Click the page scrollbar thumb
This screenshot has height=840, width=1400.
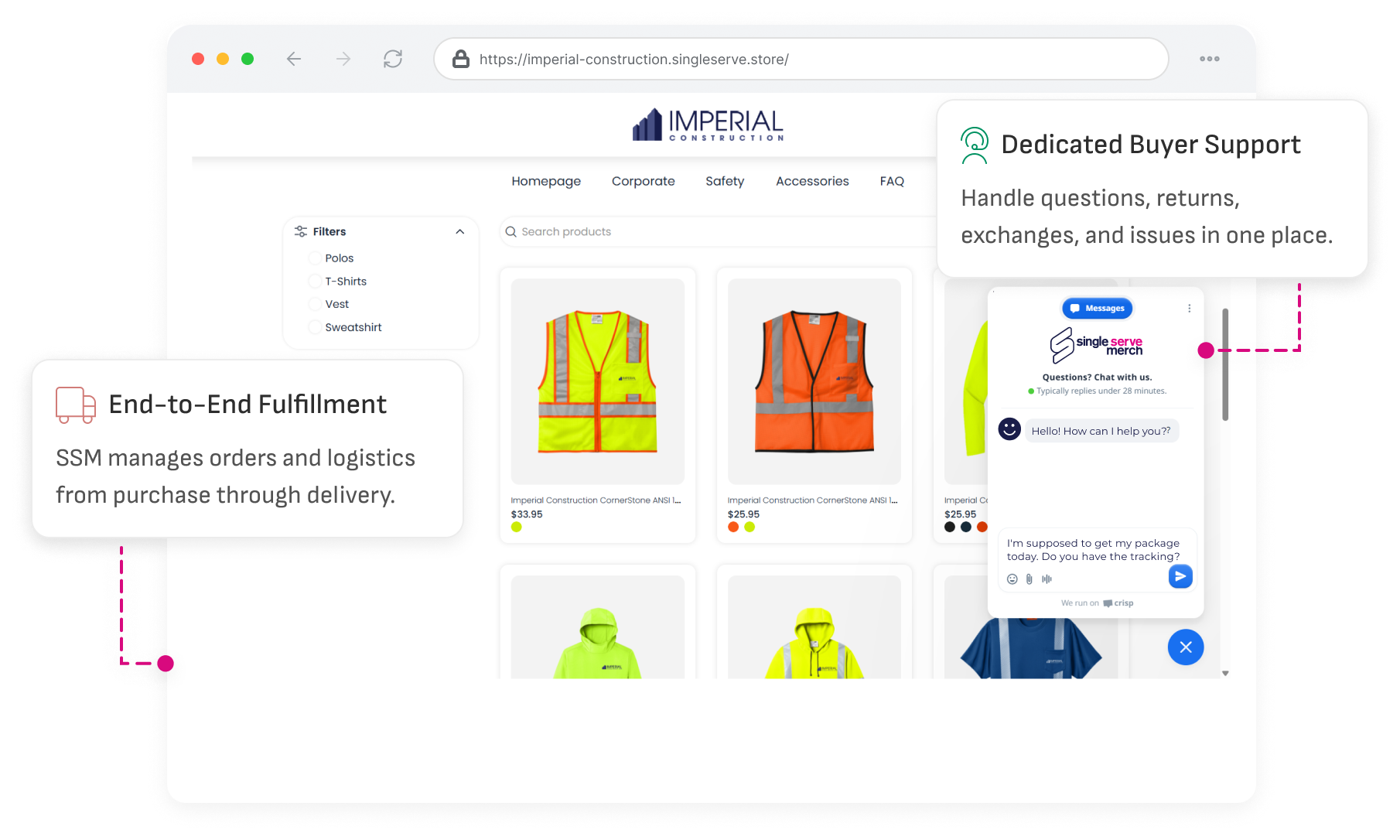pos(1225,364)
